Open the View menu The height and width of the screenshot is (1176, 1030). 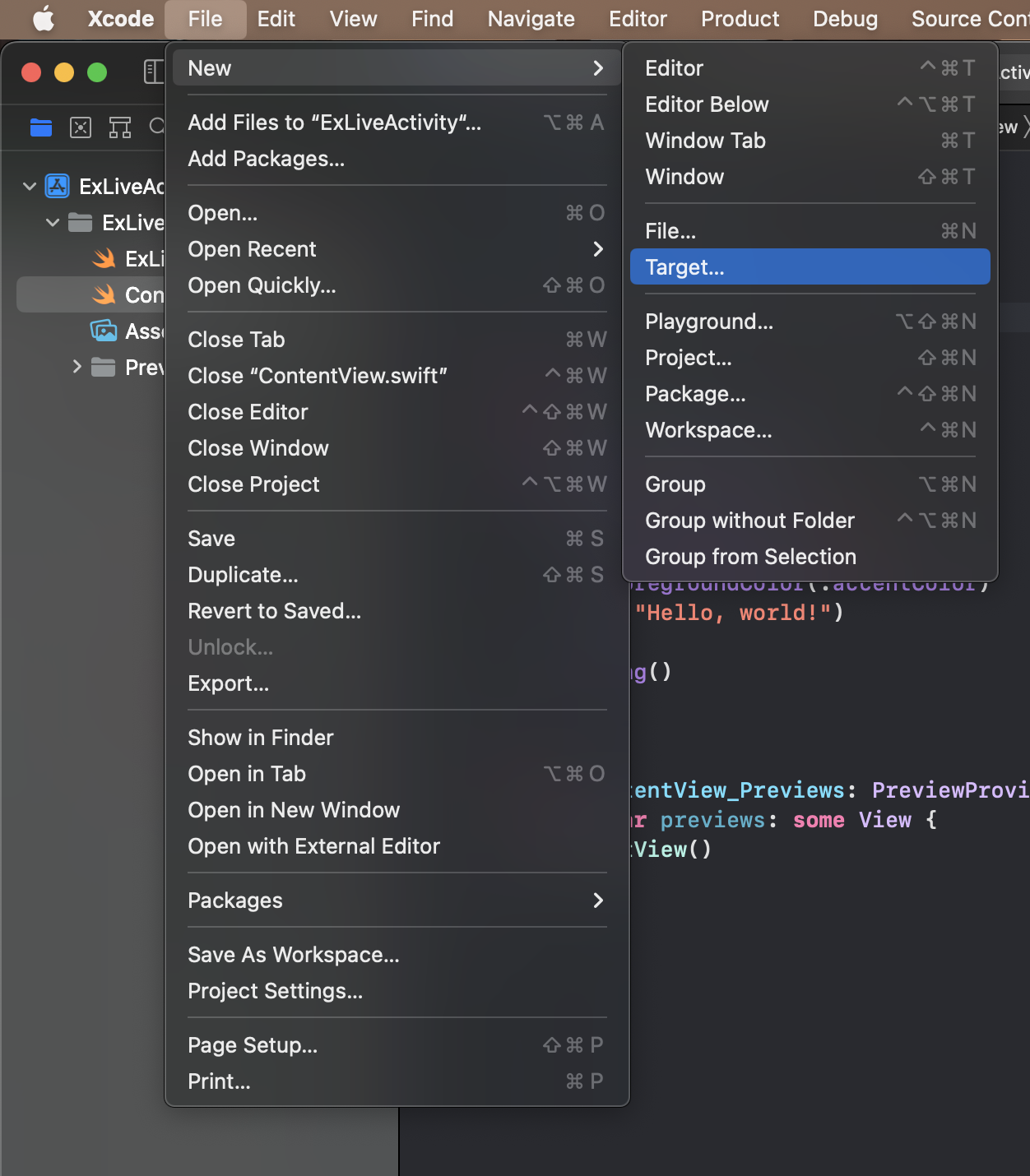tap(354, 19)
